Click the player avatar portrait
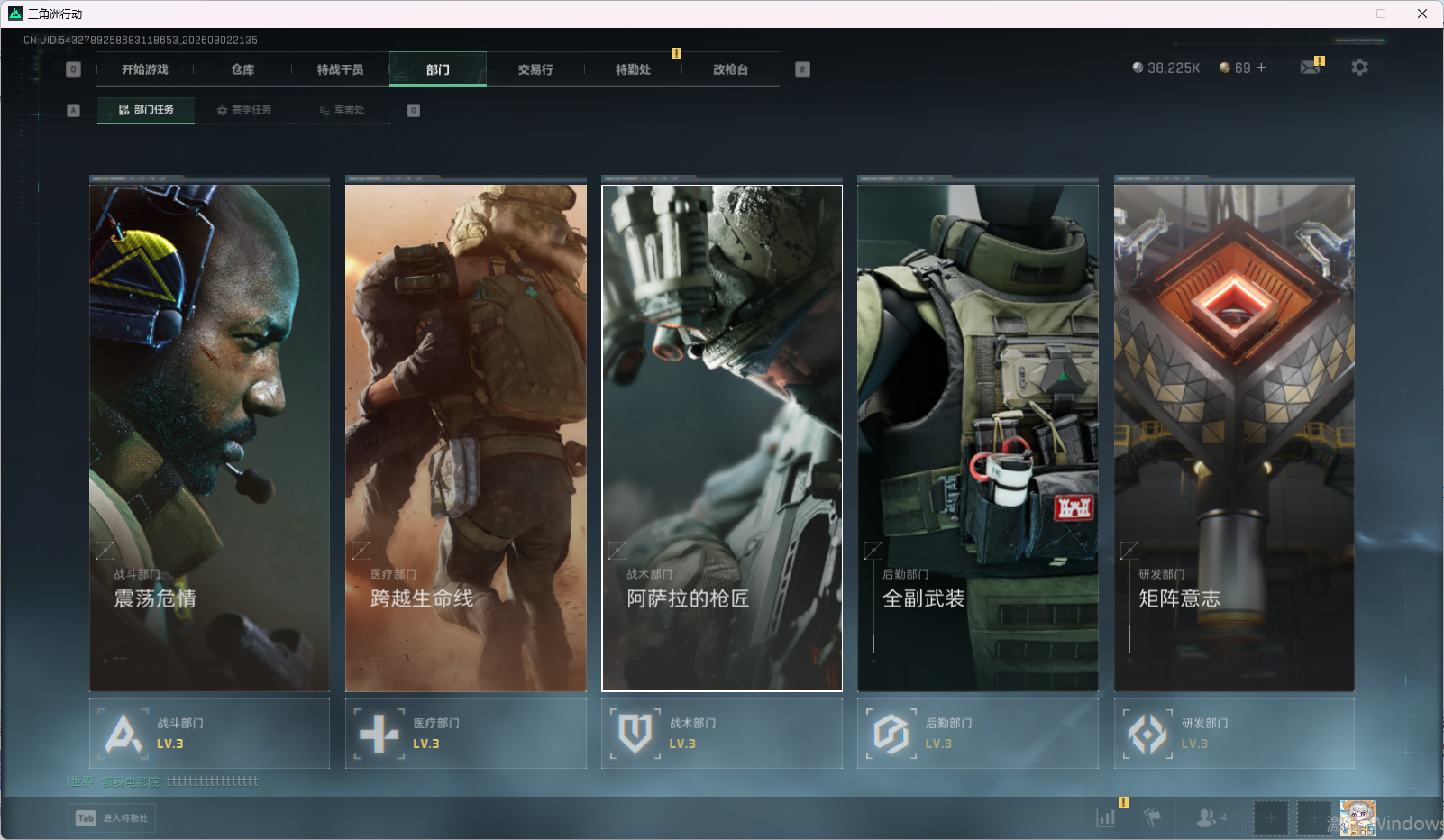The height and width of the screenshot is (840, 1444). [x=1357, y=818]
